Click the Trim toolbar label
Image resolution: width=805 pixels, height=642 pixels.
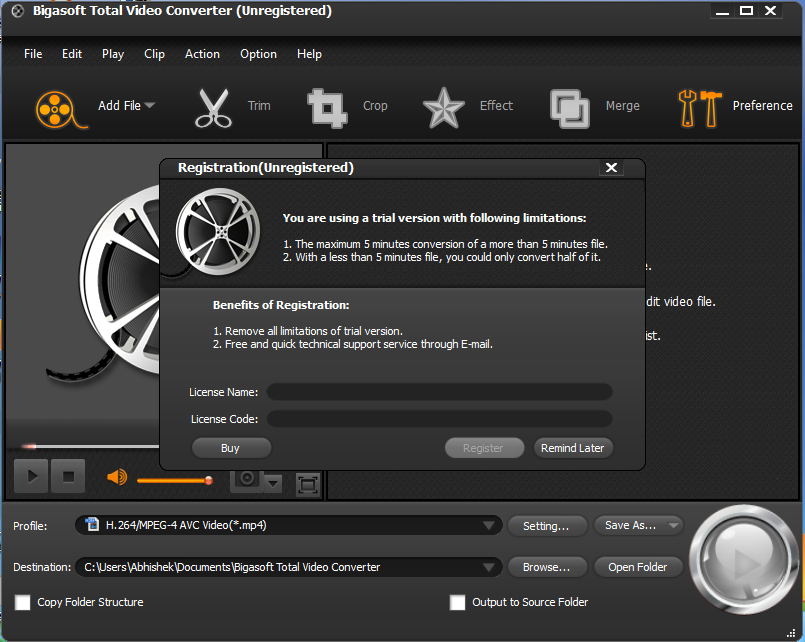[x=259, y=106]
